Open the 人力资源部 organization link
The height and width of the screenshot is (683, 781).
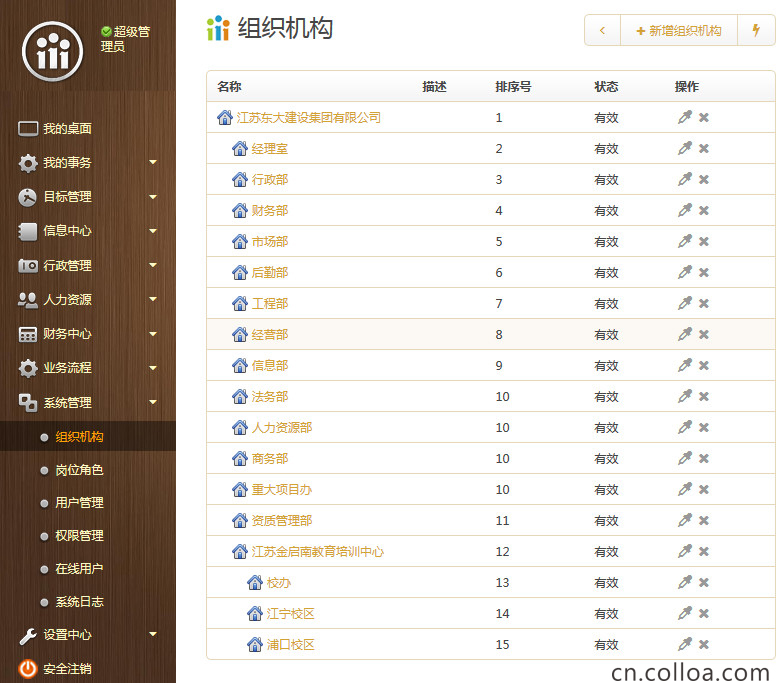coord(281,427)
